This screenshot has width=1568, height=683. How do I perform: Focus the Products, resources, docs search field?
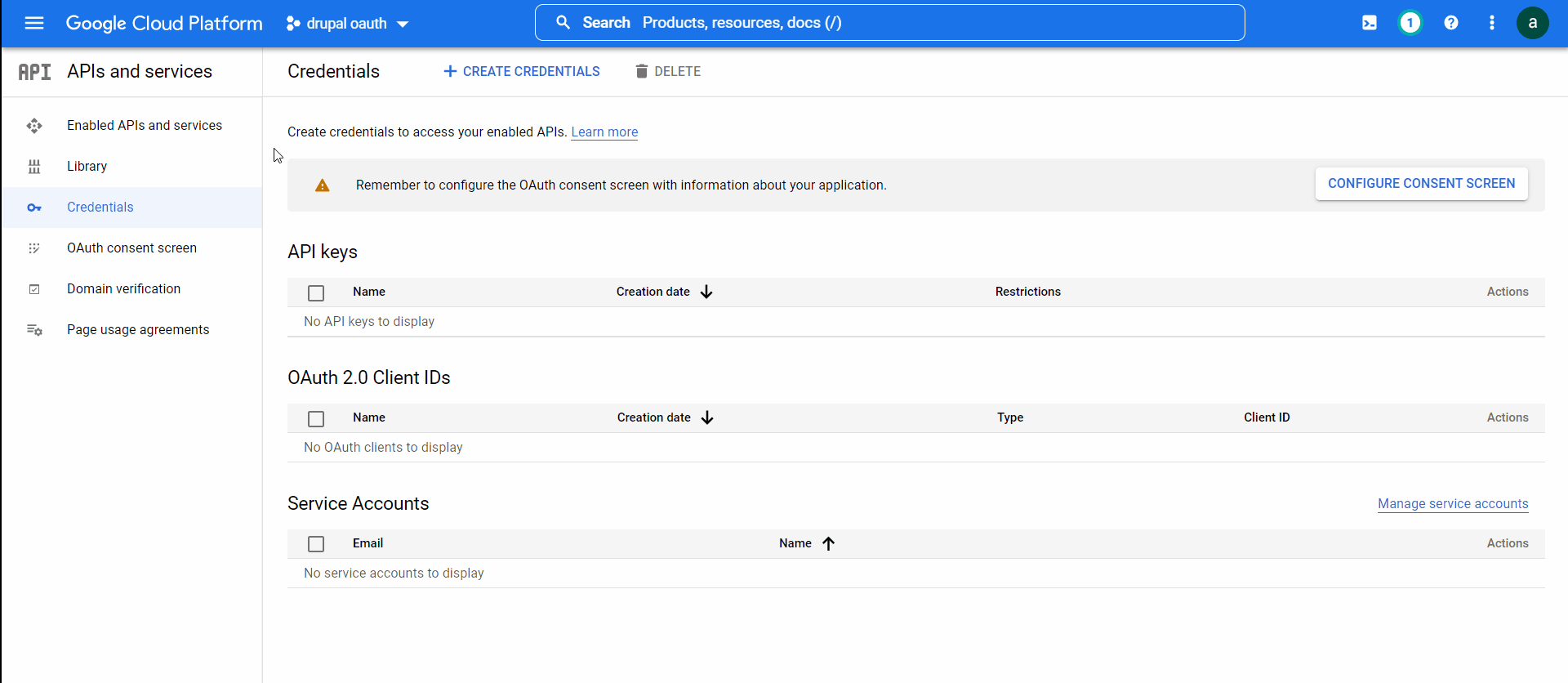[x=890, y=23]
